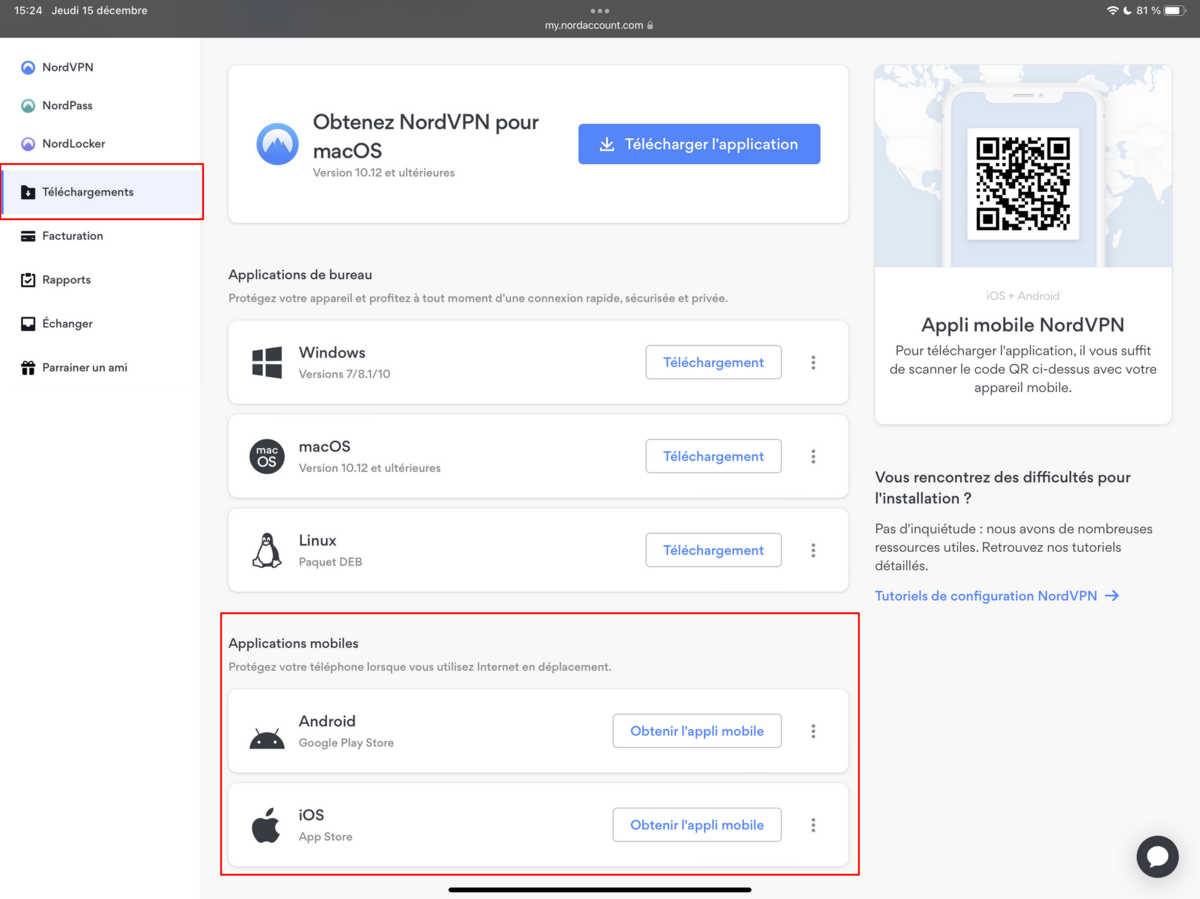Click 'Appli mobile NordVPN' title
1200x899 pixels.
pos(1023,325)
